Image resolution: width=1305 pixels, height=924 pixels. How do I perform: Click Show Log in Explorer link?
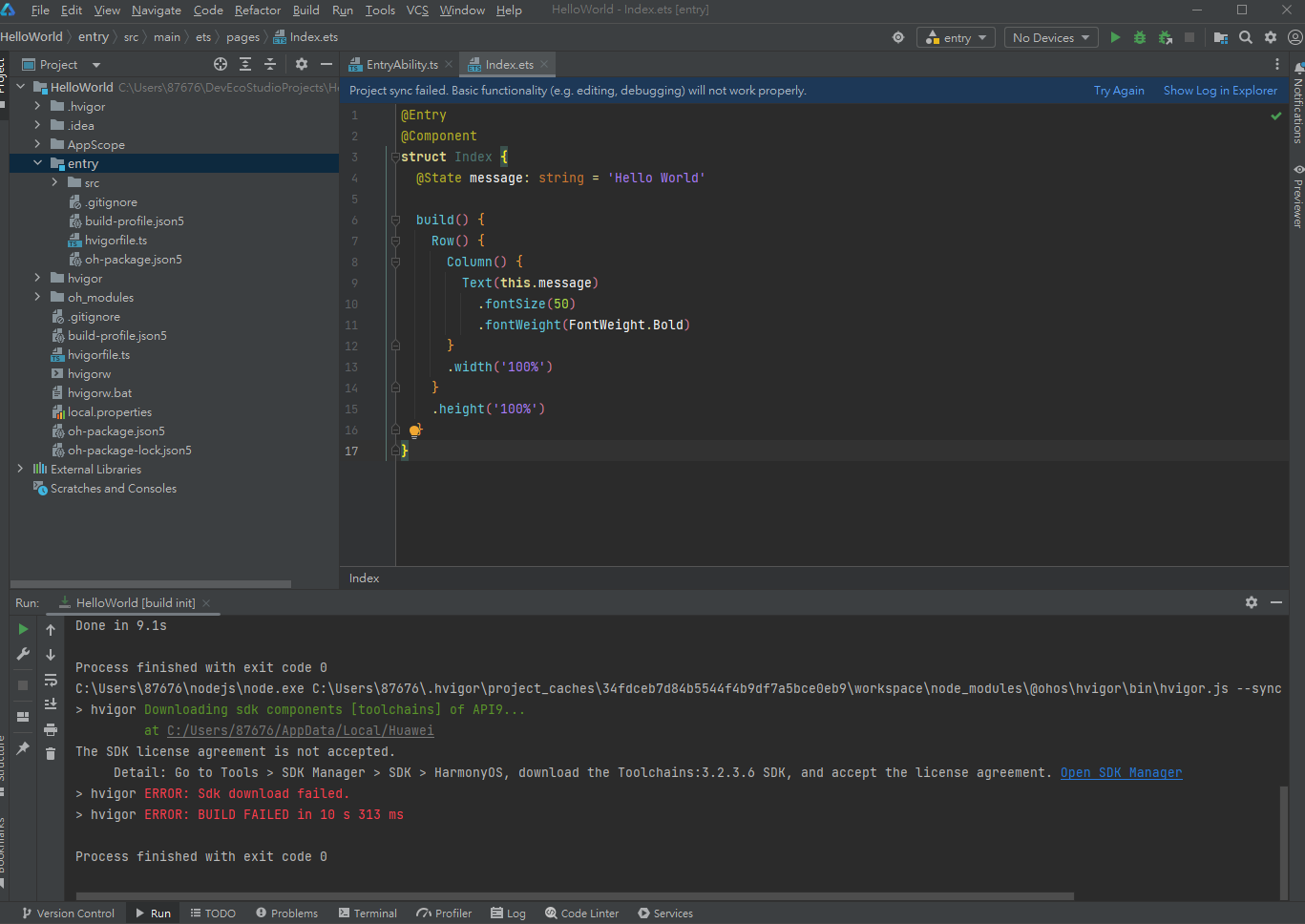[x=1220, y=91]
